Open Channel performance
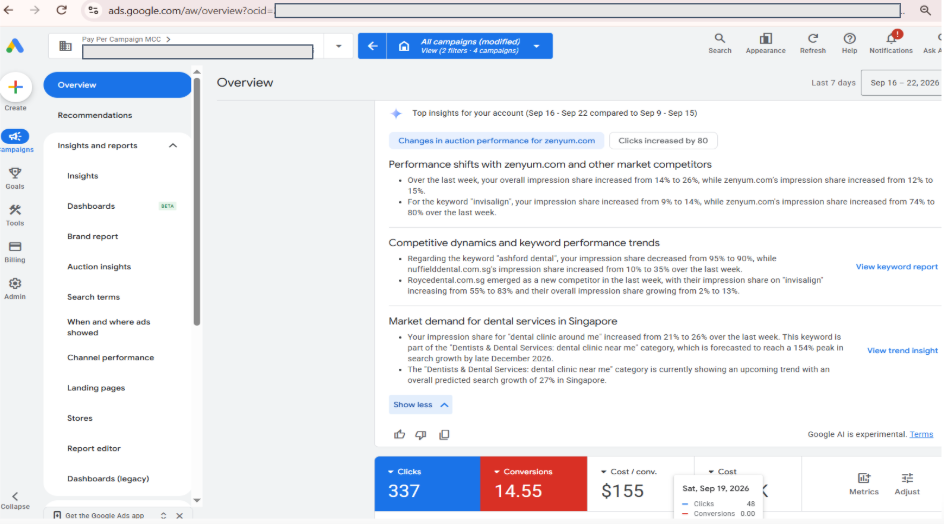 click(111, 357)
